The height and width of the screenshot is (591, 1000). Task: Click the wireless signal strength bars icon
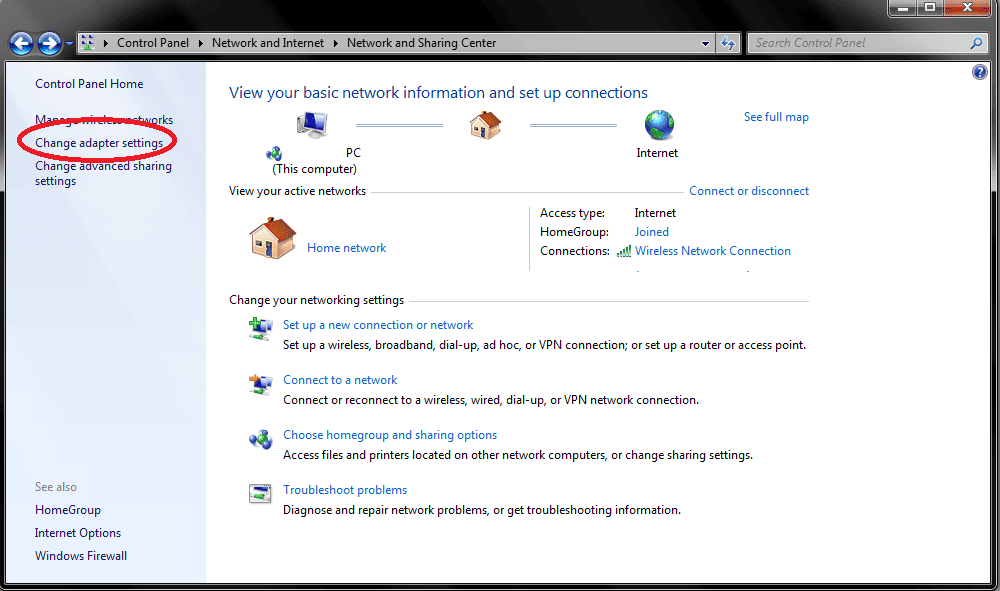click(x=622, y=251)
